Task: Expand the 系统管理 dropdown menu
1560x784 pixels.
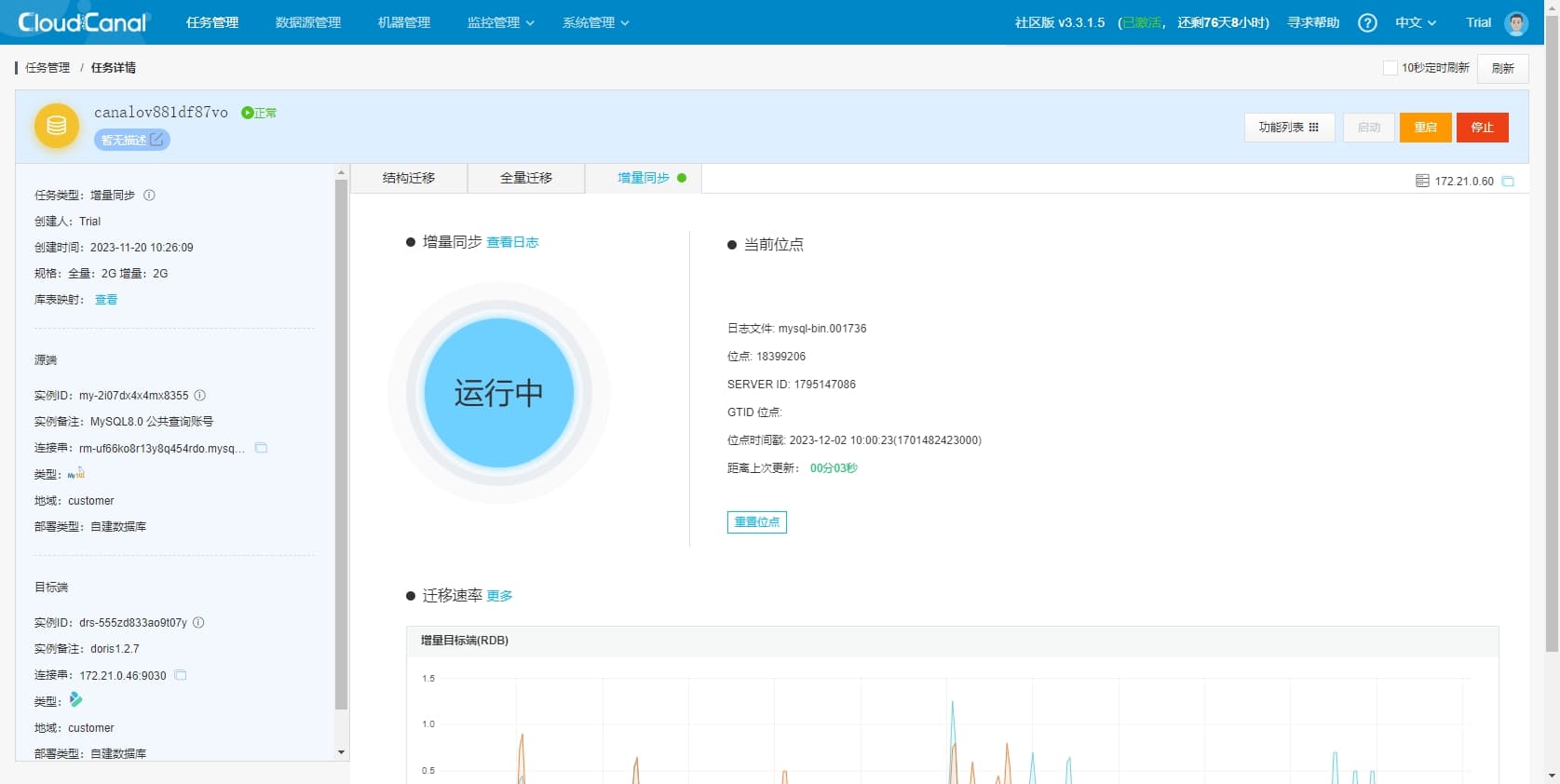Action: click(595, 22)
